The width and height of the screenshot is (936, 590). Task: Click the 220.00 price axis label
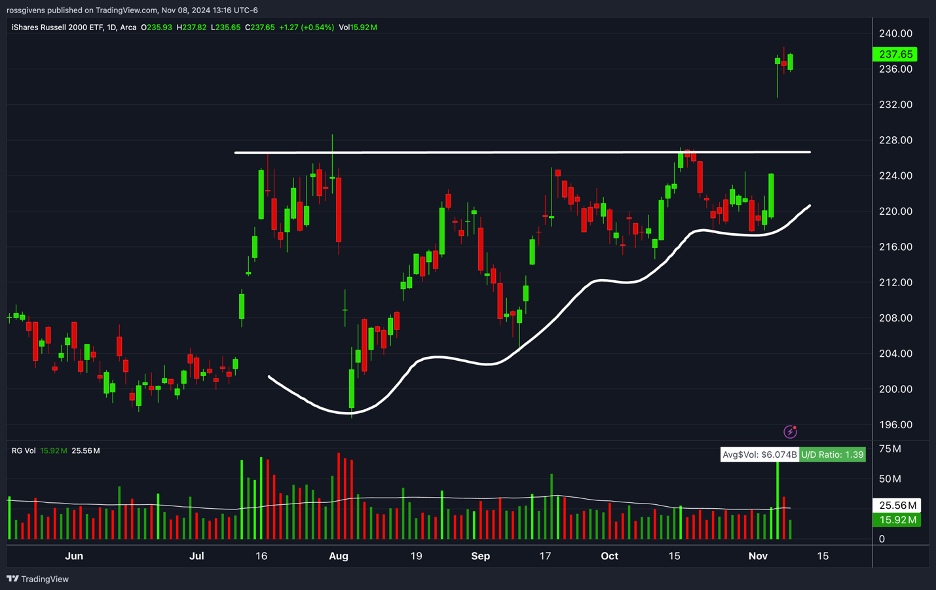pos(895,211)
